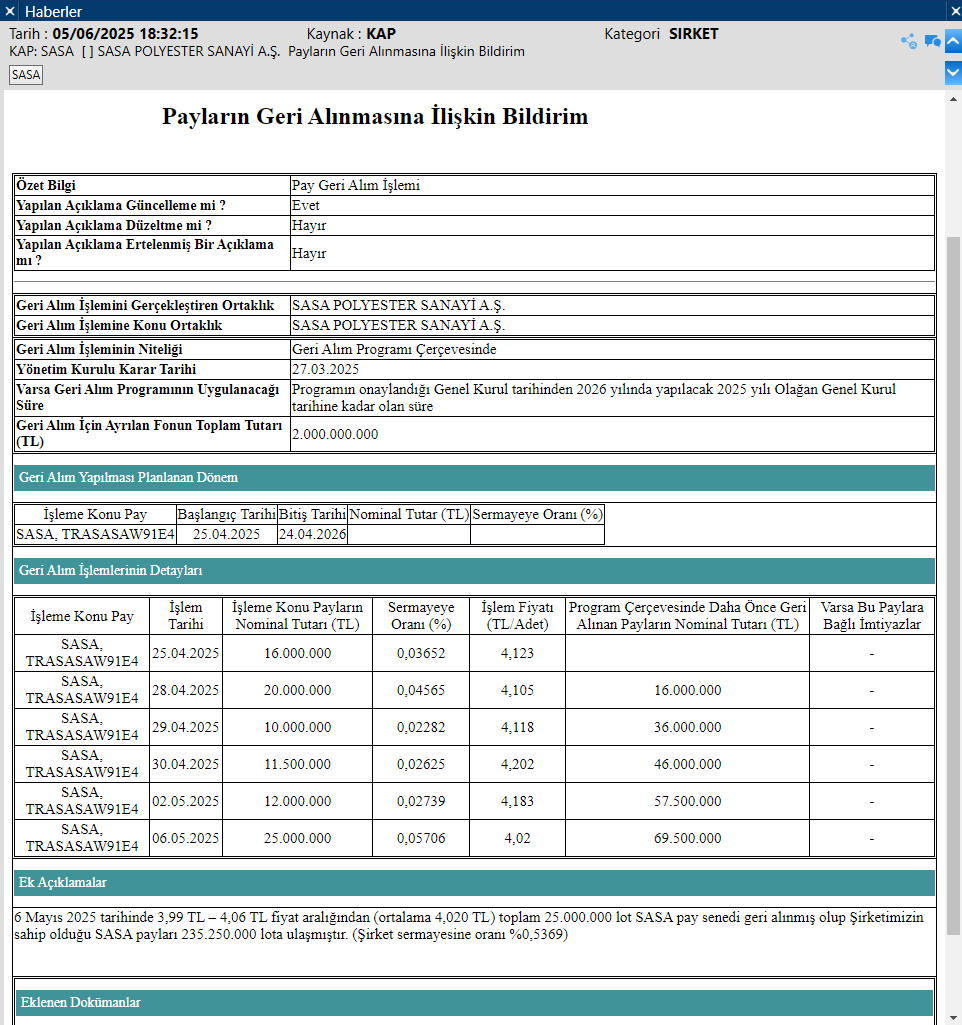The height and width of the screenshot is (1025, 962).
Task: Click the 06.05.2025 transaction date cell
Action: 186,838
